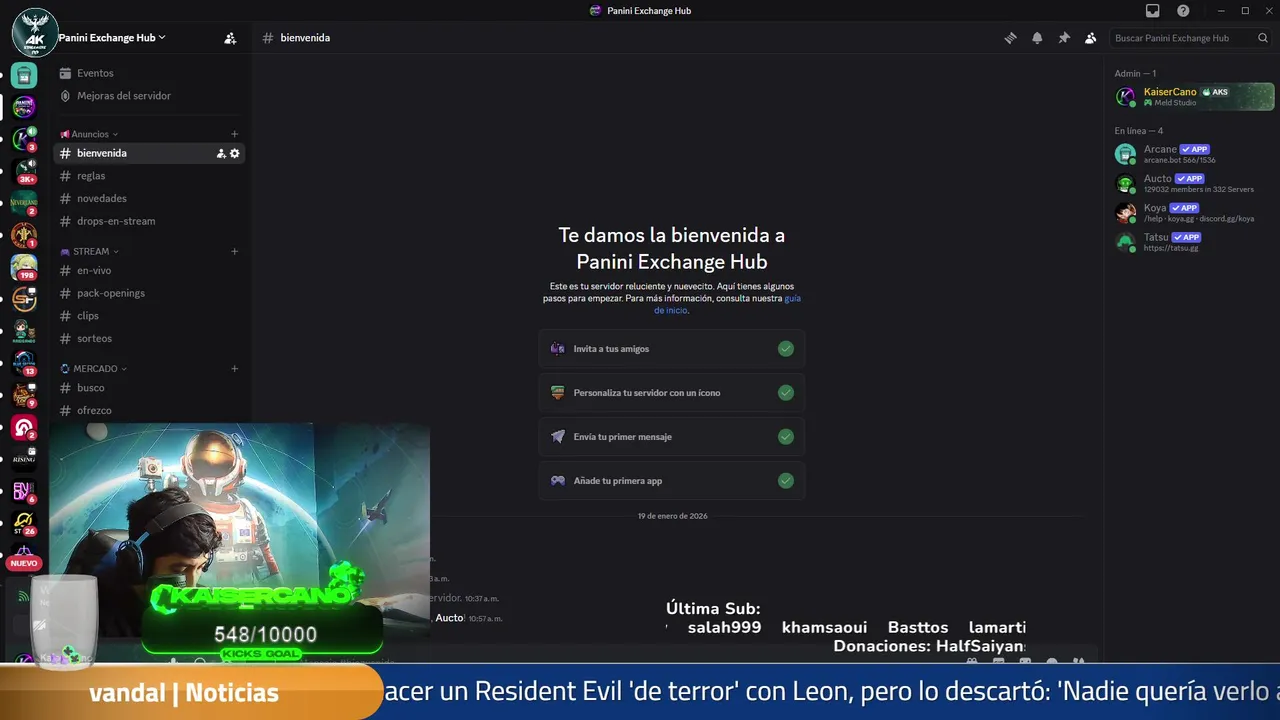The height and width of the screenshot is (720, 1280).
Task: Open the server icon with the 3K+ badge
Action: (x=24, y=170)
